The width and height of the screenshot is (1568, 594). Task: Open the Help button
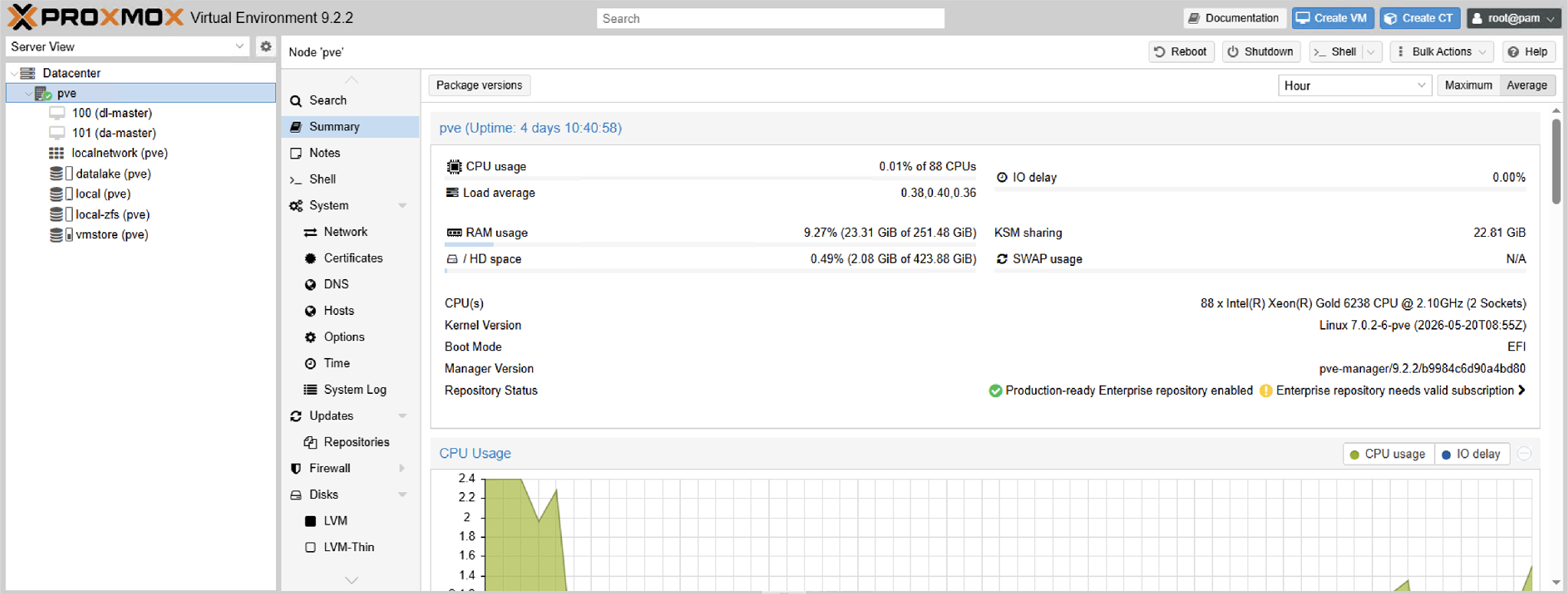tap(1528, 52)
